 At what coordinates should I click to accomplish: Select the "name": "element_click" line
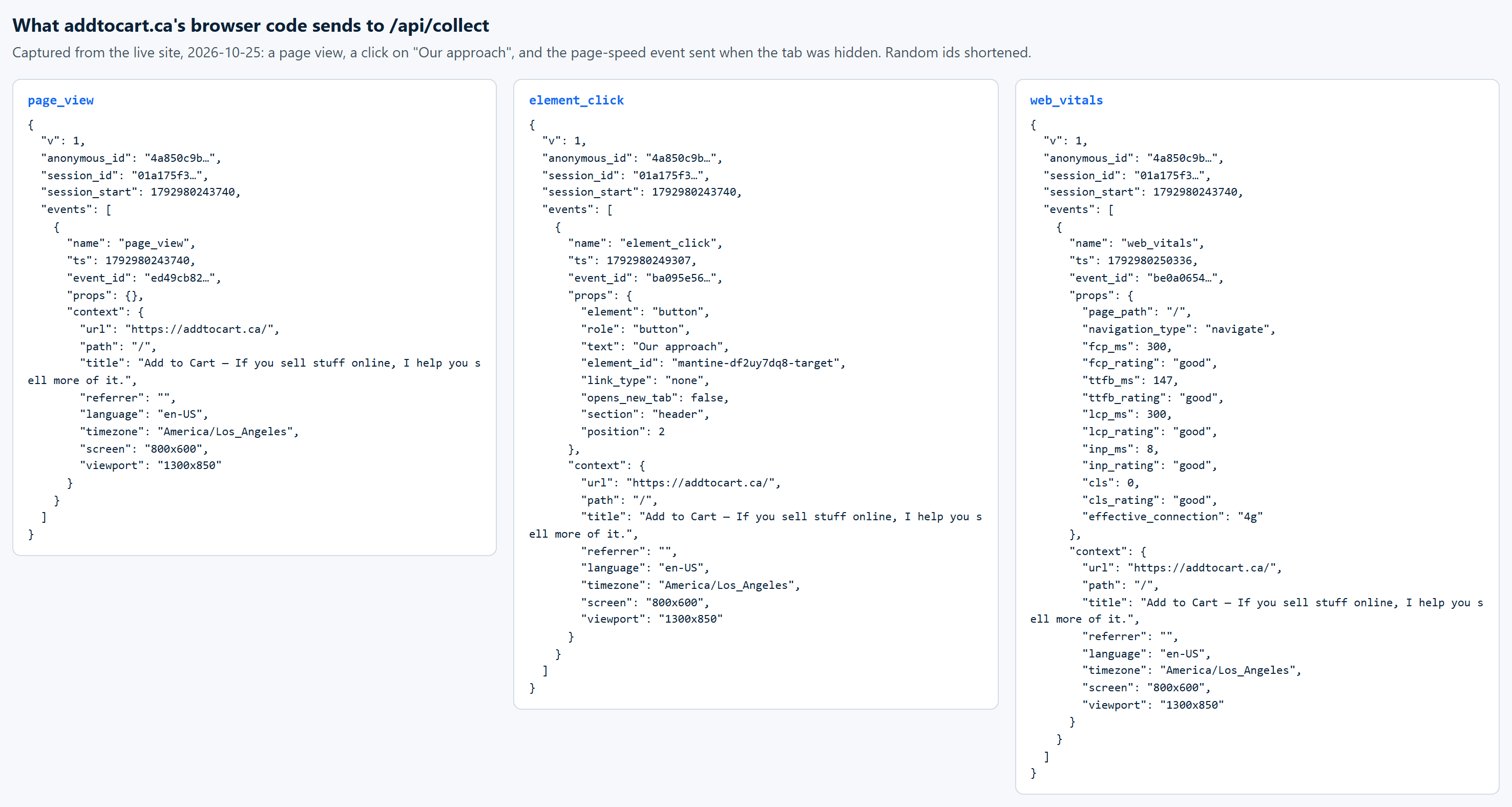click(645, 243)
